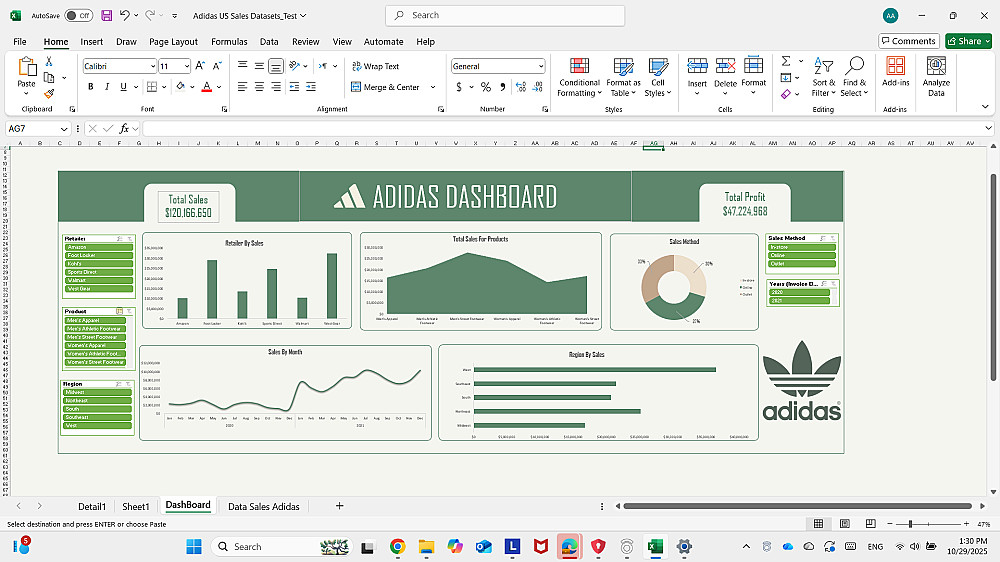Add a new sheet with plus button
This screenshot has height=562, width=1000.
click(339, 506)
